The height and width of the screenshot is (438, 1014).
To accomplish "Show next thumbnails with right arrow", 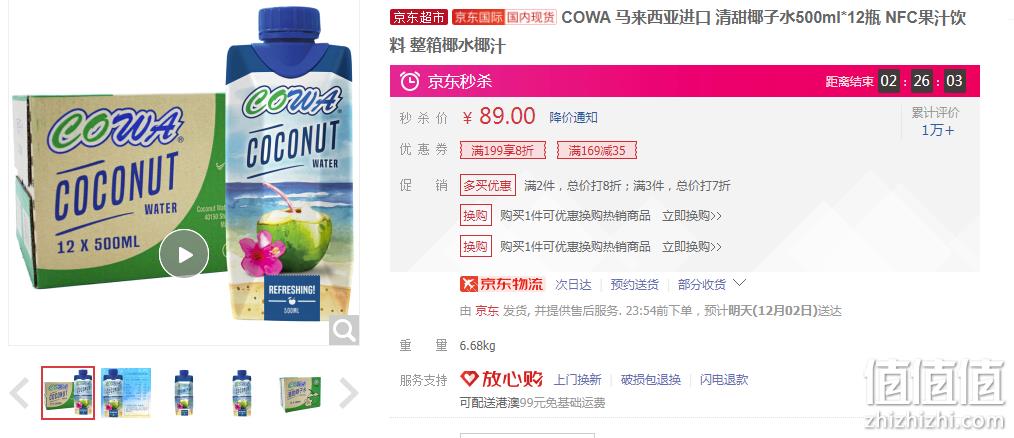I will coord(349,393).
